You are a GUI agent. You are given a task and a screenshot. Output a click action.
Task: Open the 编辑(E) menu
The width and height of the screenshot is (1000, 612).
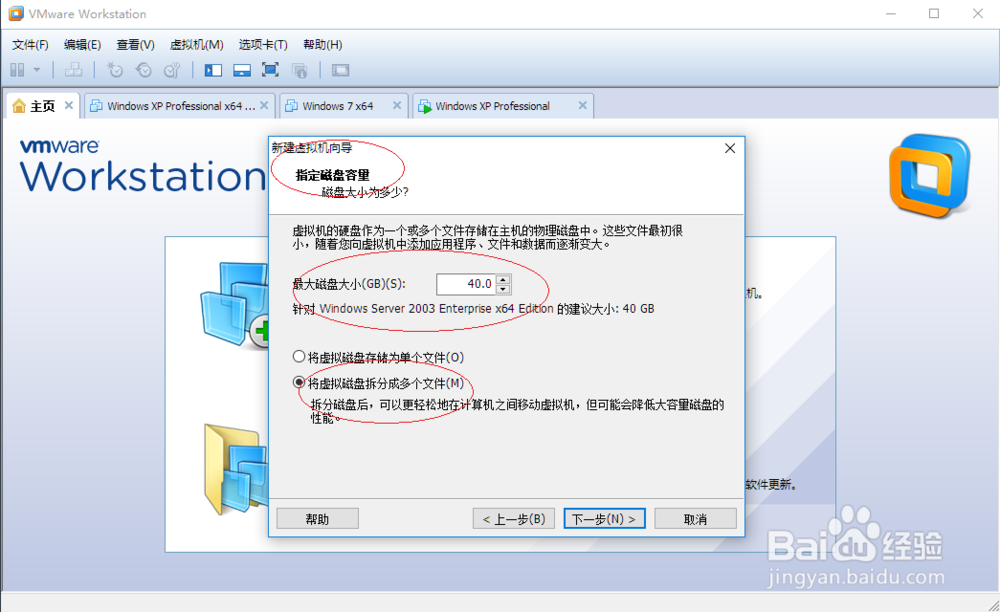[x=82, y=45]
